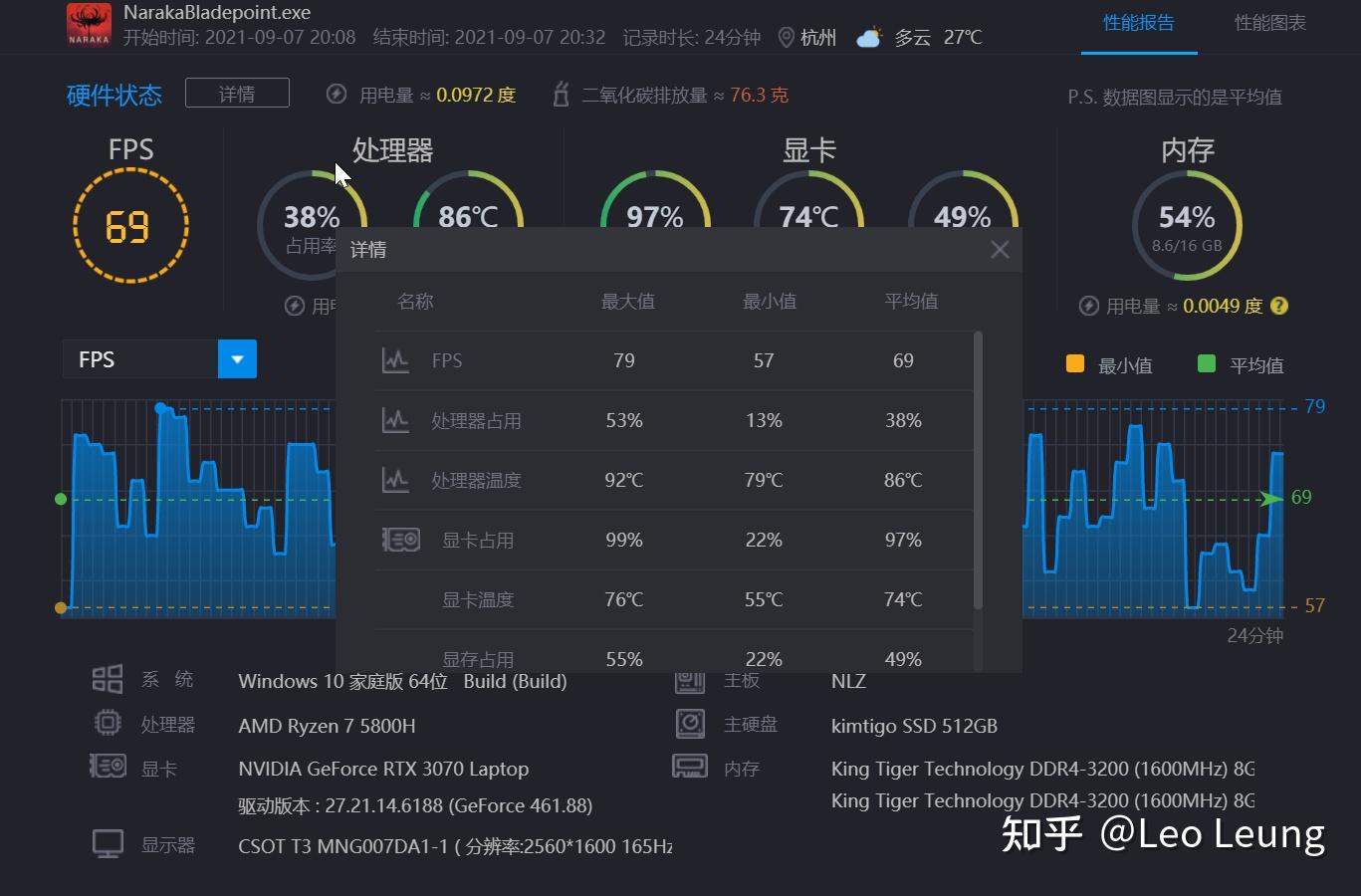Image resolution: width=1361 pixels, height=896 pixels.
Task: Click the 最大值 column header
Action: [x=628, y=302]
